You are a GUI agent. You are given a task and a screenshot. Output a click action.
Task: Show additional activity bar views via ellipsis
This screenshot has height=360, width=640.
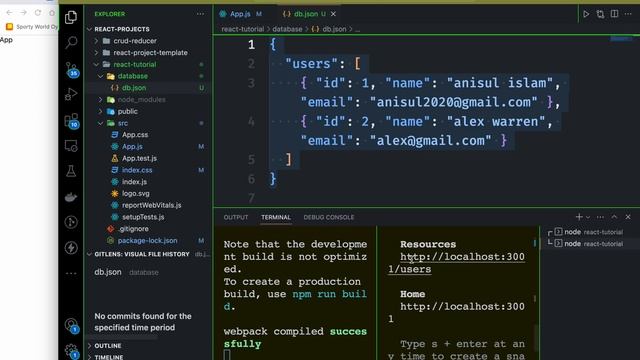pos(71,273)
